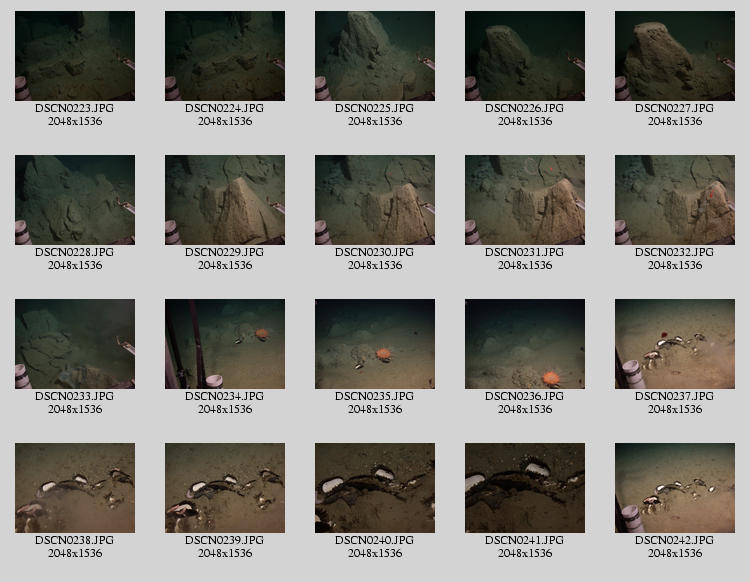
Task: View the DSCN0230.JPG thumbnail
Action: [x=375, y=200]
